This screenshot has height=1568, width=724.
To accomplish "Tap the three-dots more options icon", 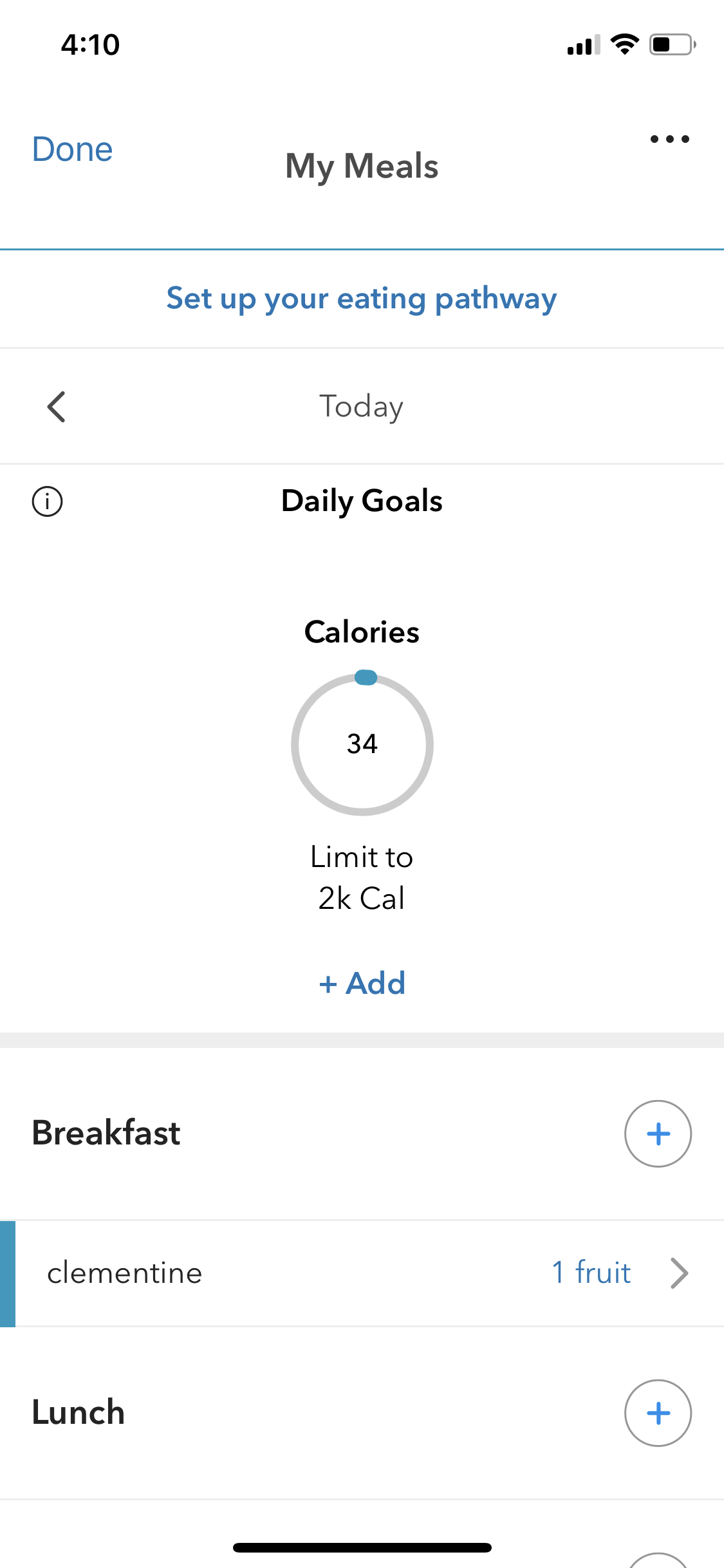I will (x=669, y=139).
